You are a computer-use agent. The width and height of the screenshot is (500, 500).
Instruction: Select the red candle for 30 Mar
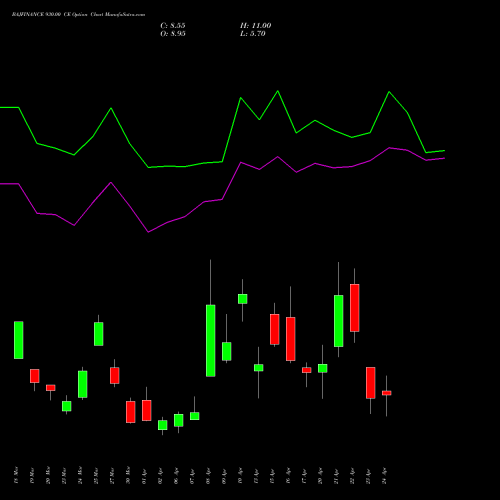[x=130, y=412]
